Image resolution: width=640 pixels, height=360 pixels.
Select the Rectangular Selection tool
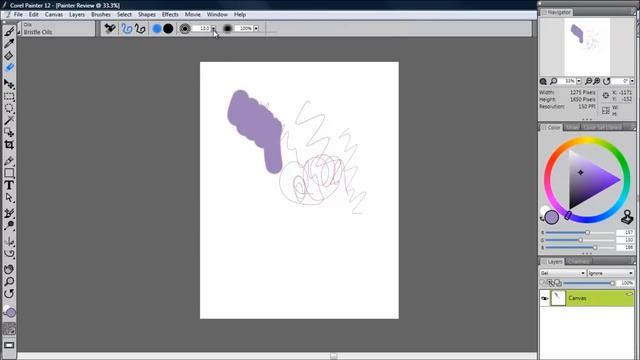click(x=9, y=97)
